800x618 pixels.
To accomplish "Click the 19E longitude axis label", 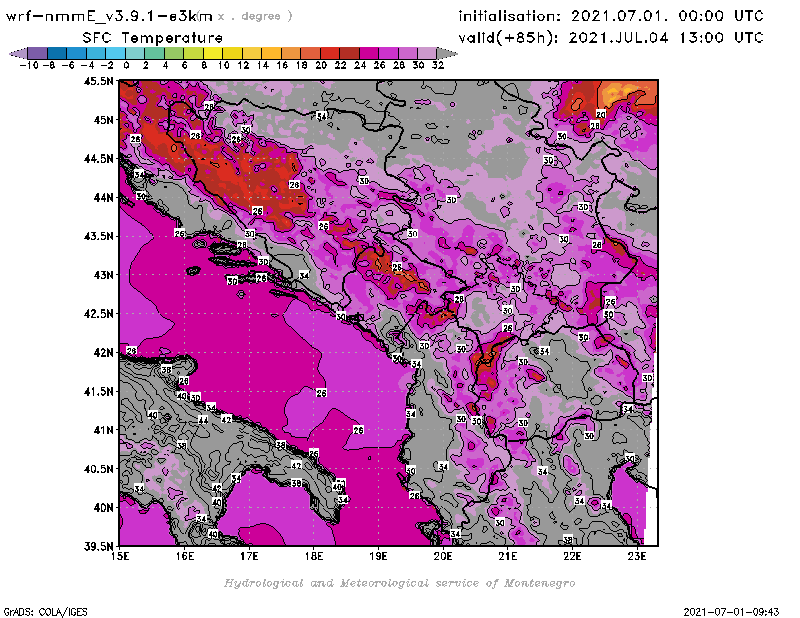I will tap(379, 556).
